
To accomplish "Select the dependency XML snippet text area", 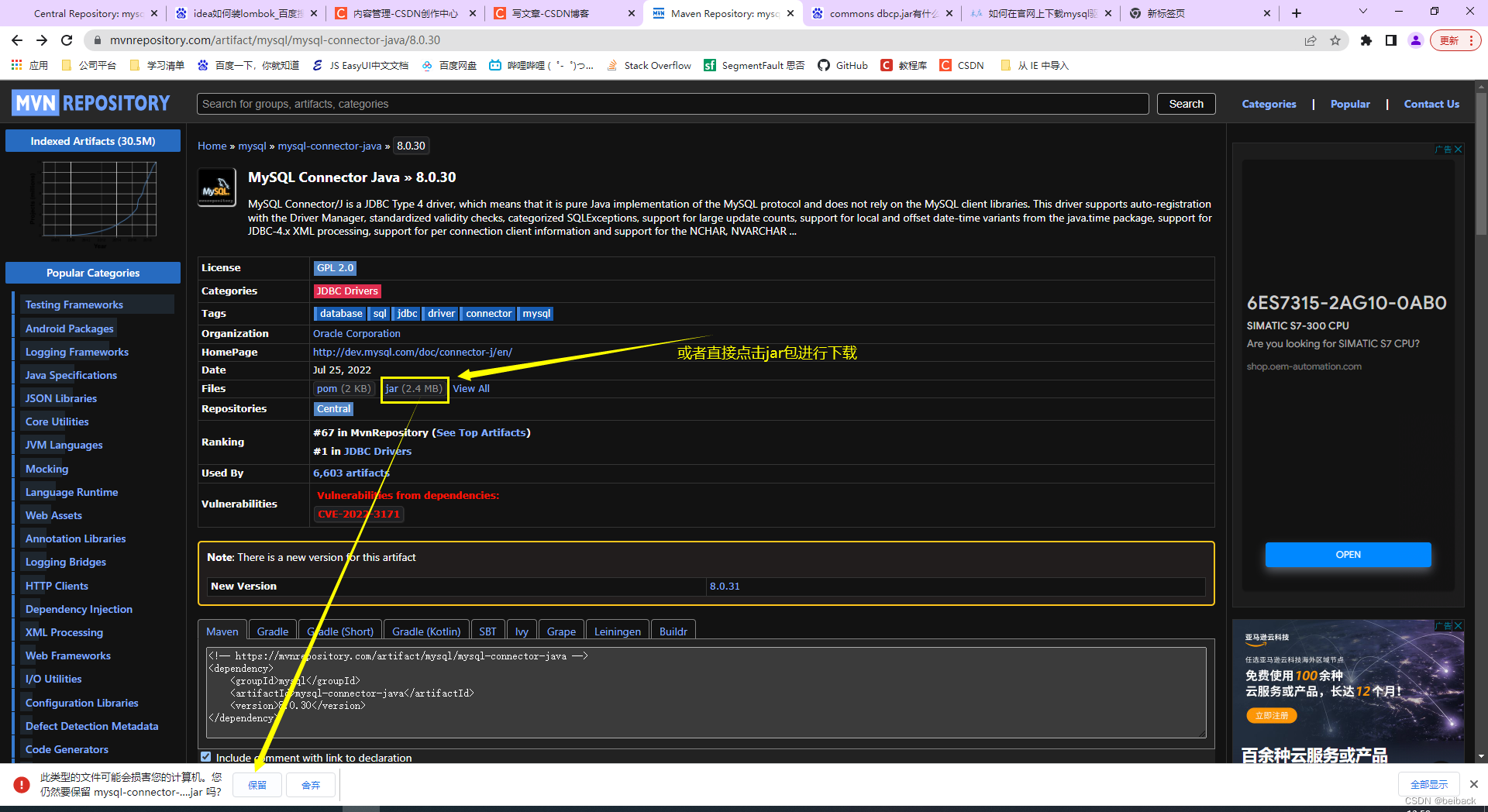I will coord(706,693).
